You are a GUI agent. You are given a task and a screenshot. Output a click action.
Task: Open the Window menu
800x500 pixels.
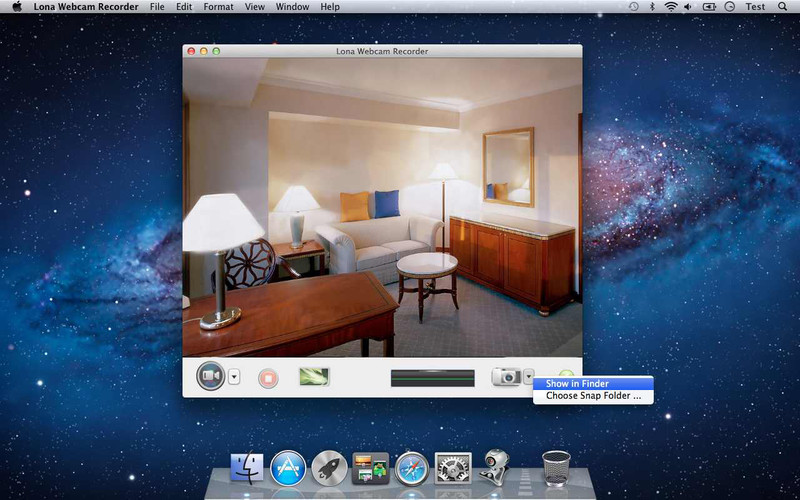click(x=292, y=7)
